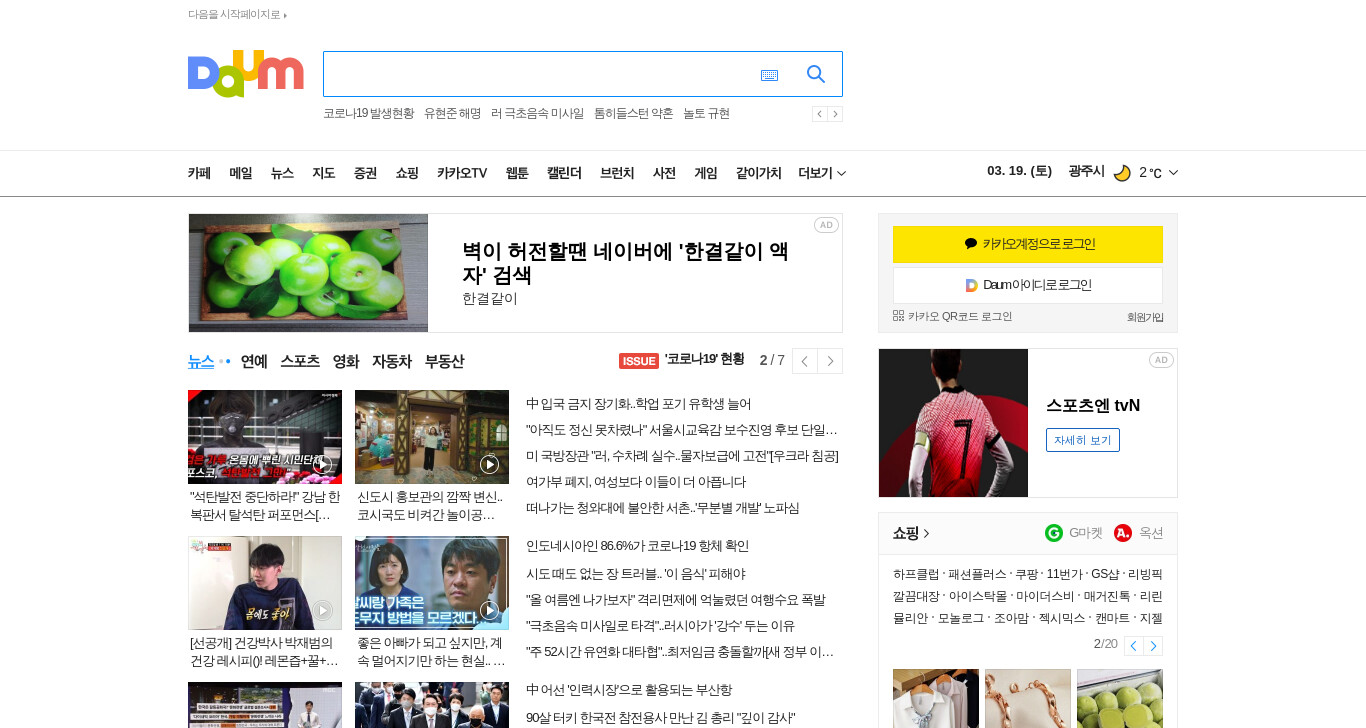Click the 회원가입 link
This screenshot has height=728, width=1366.
click(1145, 317)
